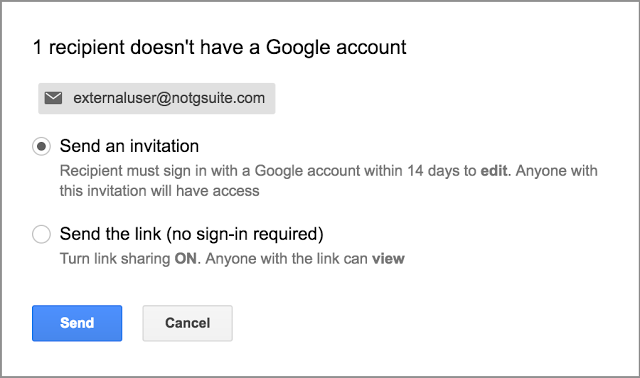Click the blue Send button
Screen dimensions: 640x378
tap(77, 323)
